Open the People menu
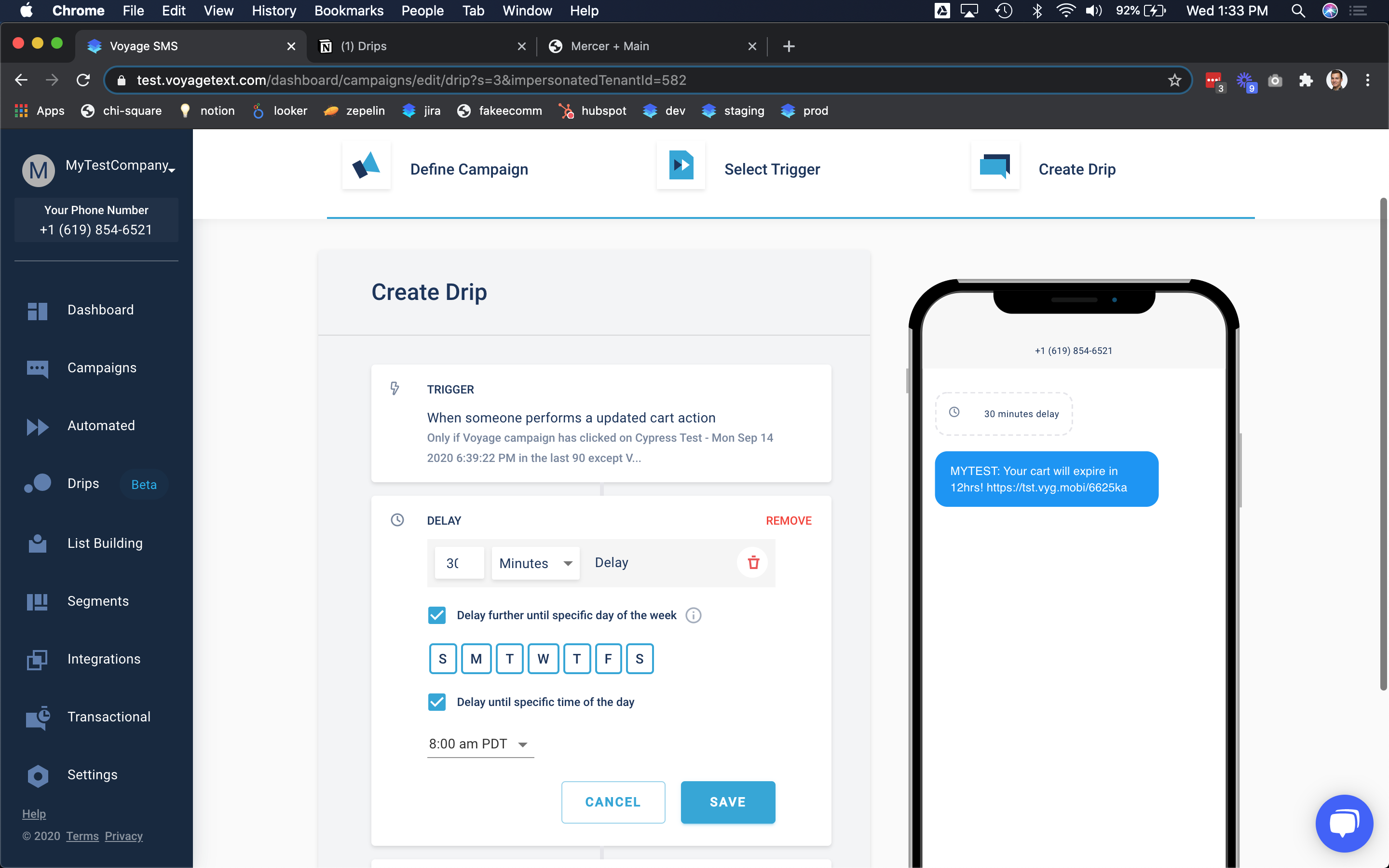 [422, 11]
